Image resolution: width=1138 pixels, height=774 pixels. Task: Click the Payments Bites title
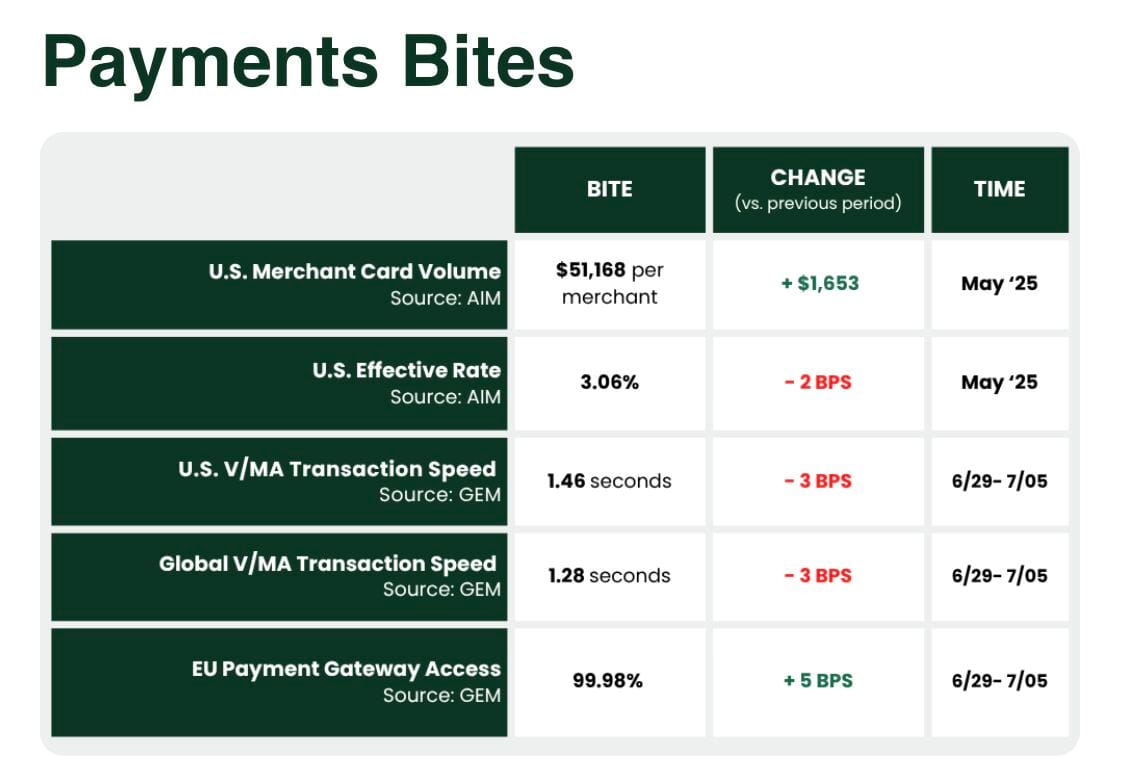(x=308, y=62)
